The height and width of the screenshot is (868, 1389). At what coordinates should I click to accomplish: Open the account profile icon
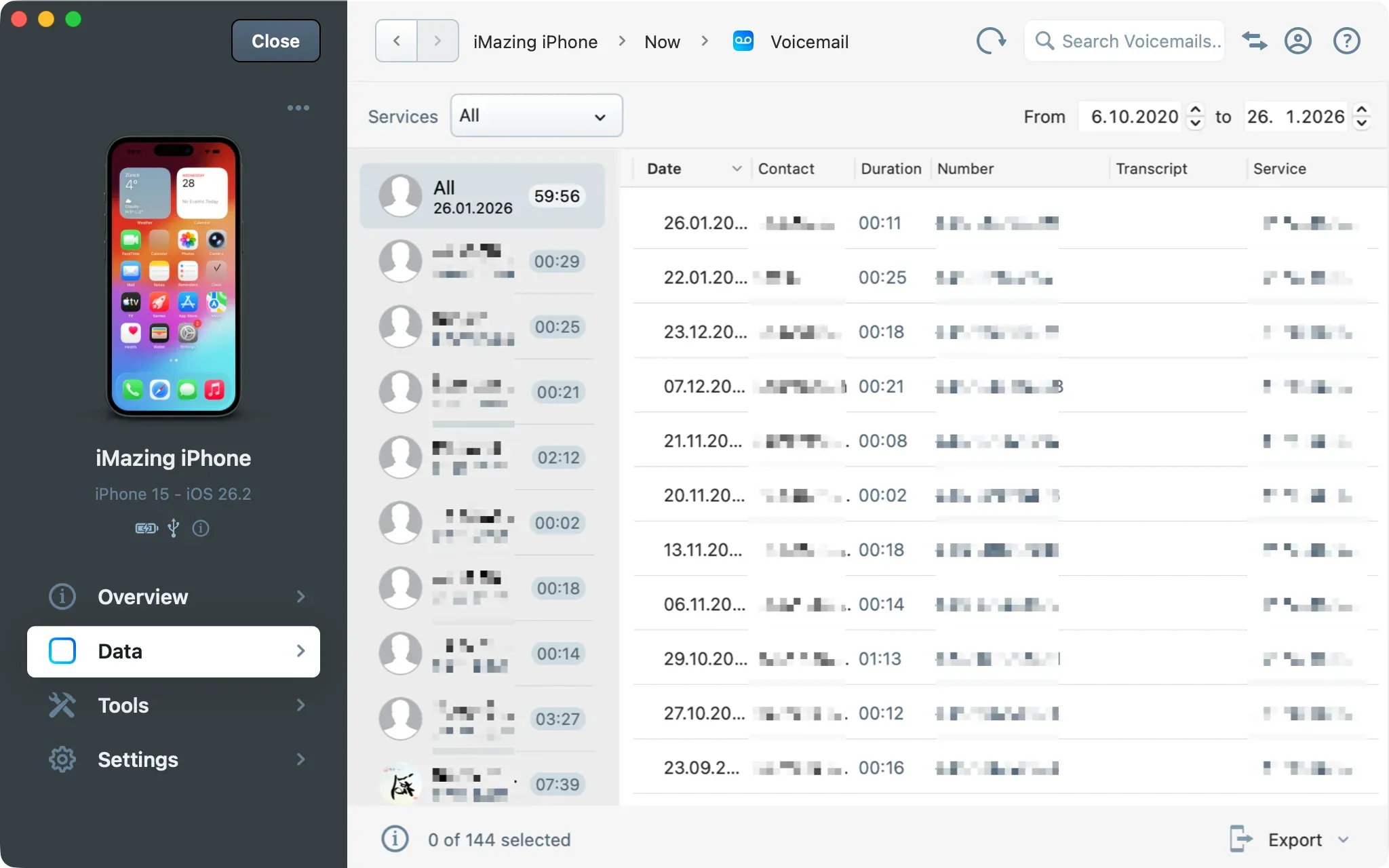pos(1297,41)
